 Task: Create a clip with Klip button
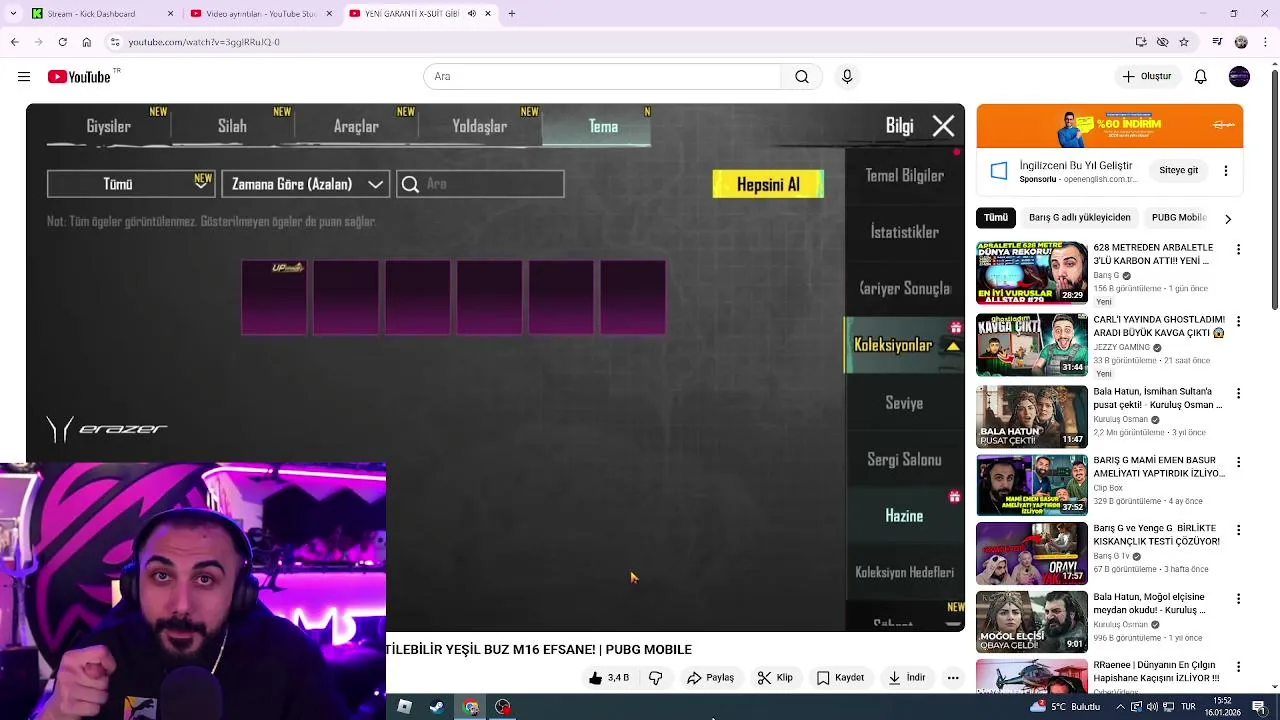click(x=775, y=678)
